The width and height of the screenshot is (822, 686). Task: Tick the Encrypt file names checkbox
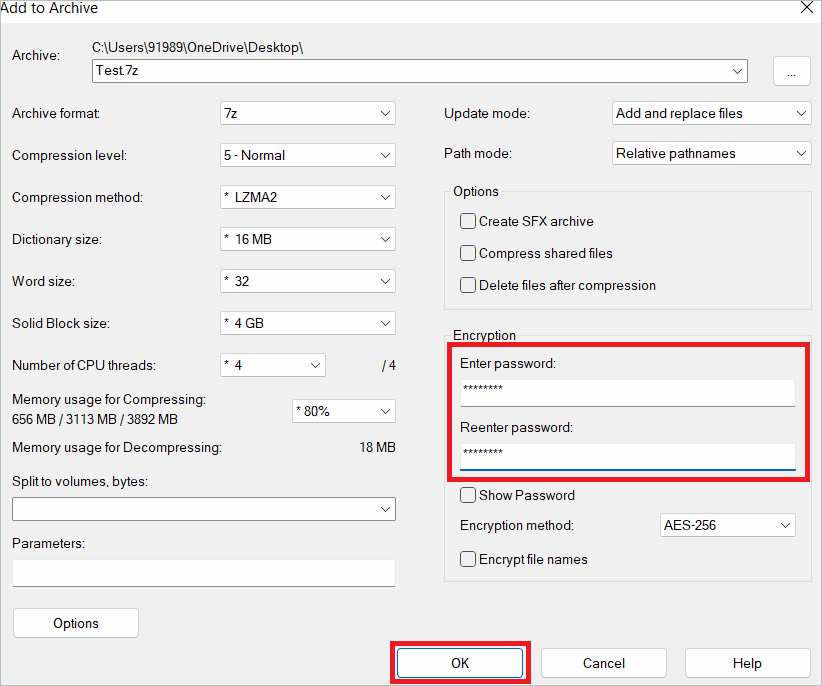click(x=468, y=559)
